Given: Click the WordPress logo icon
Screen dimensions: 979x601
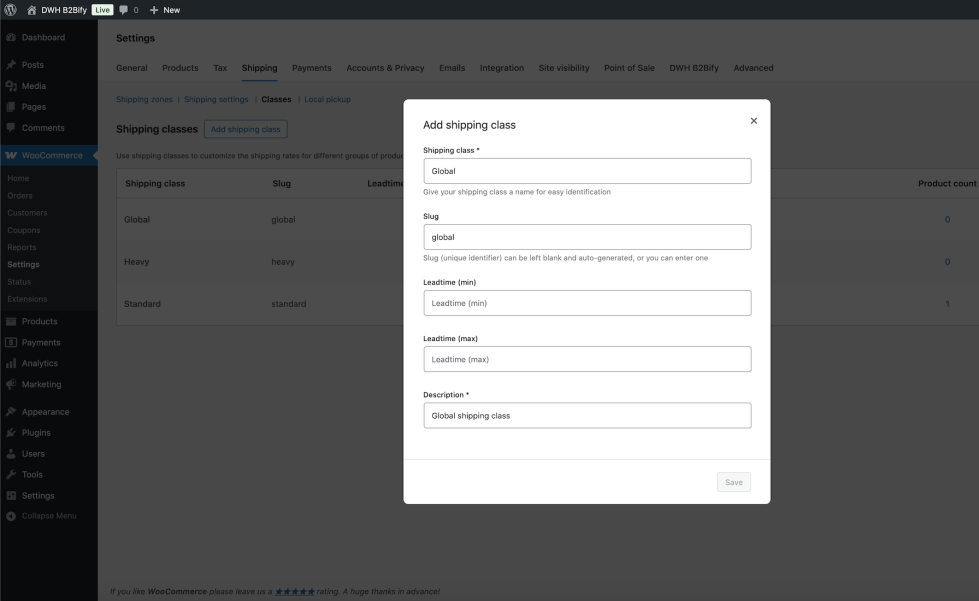Looking at the screenshot, I should 11,10.
